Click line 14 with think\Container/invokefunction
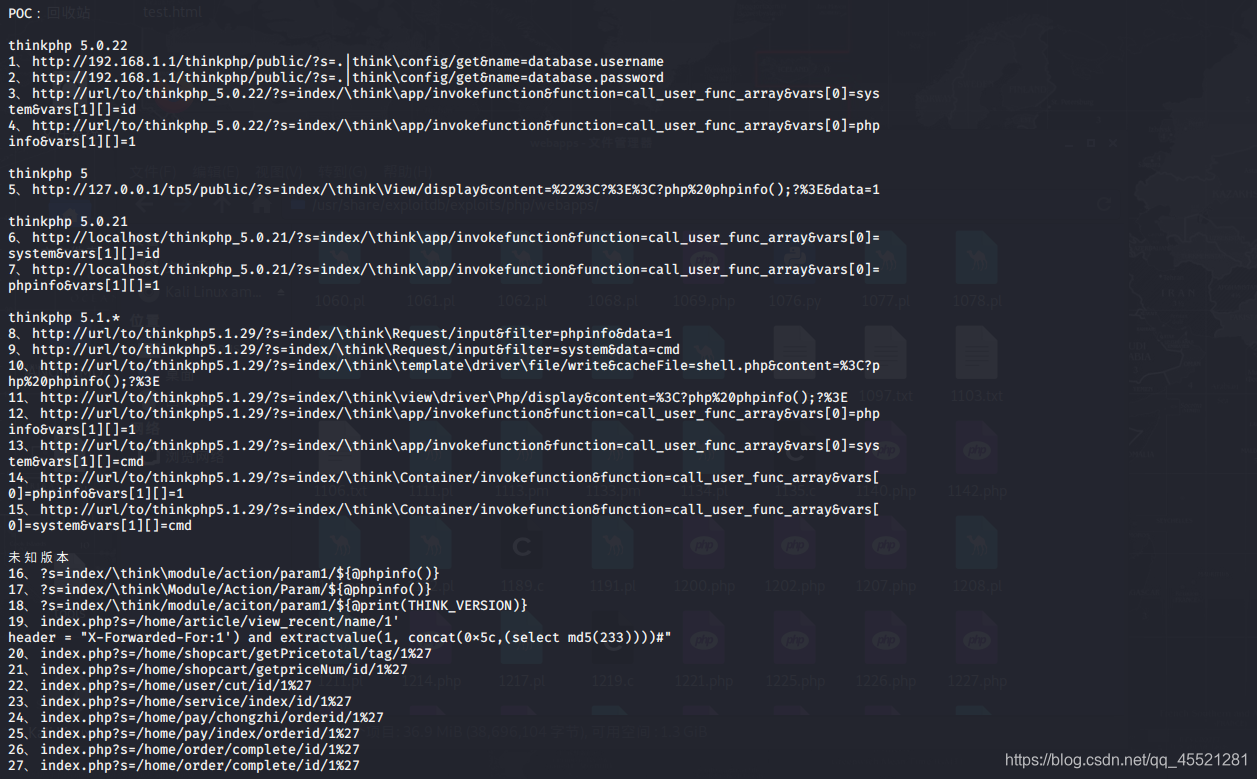The width and height of the screenshot is (1257, 779). 444,477
